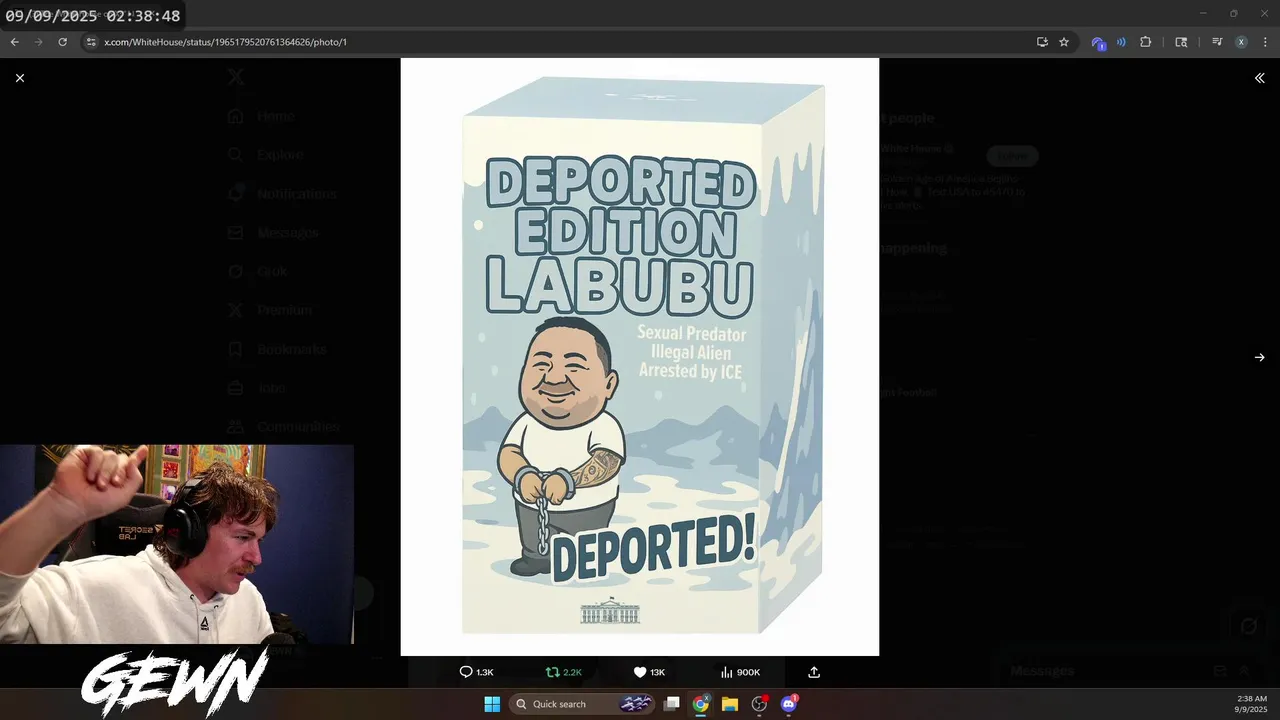Open the Chrome profile avatar
The image size is (1280, 720).
point(1241,42)
